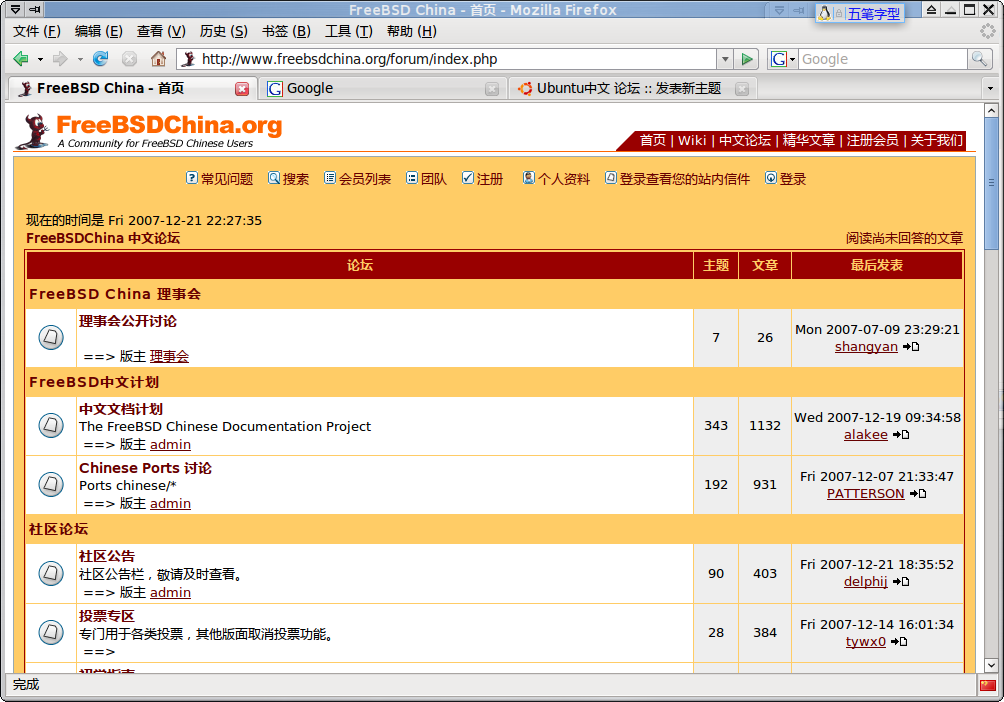Click the forum status icon for 理事会公开讨论
Screen dimensions: 1004x702
click(x=51, y=338)
